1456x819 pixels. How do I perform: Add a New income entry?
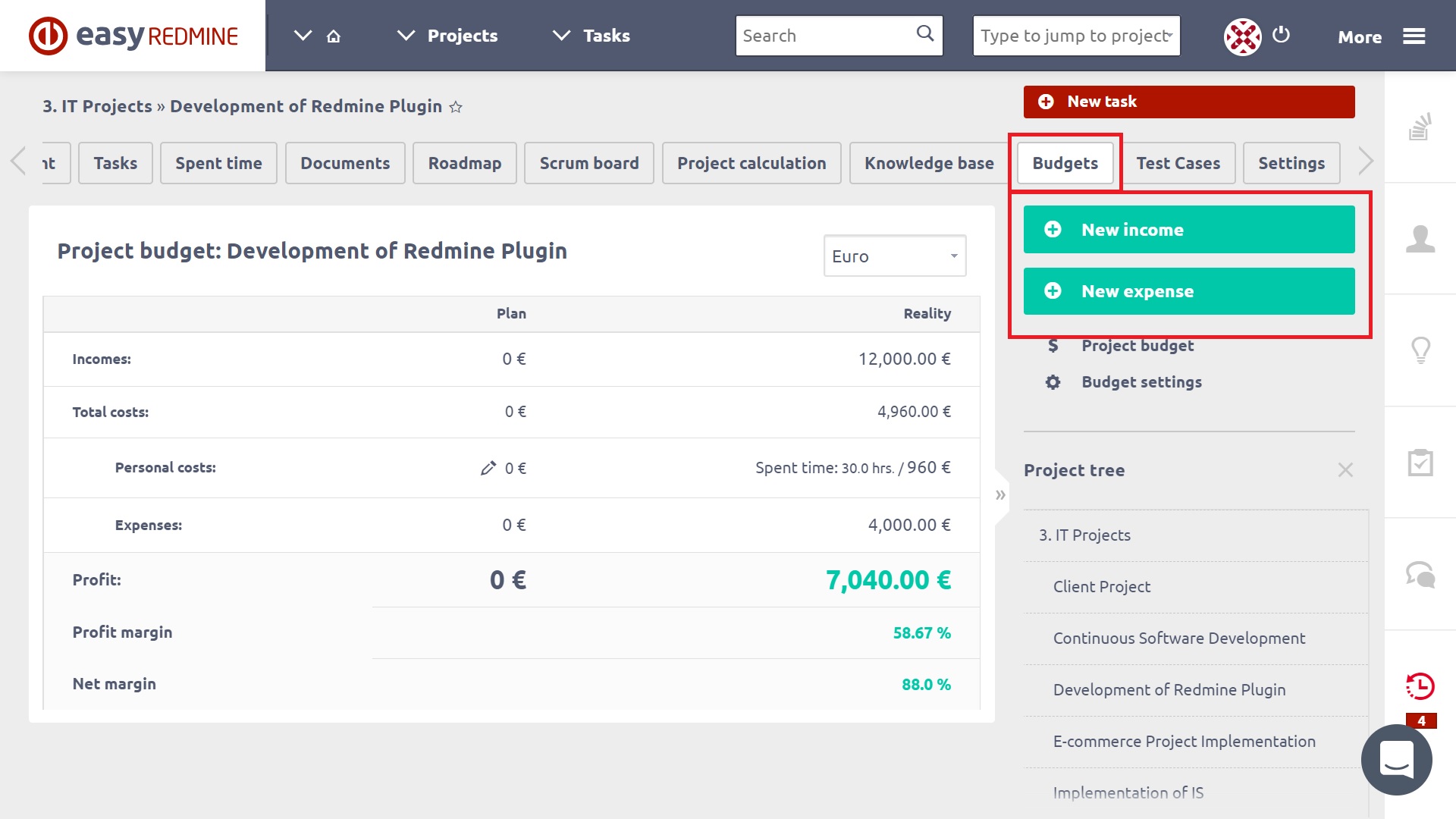click(1189, 230)
